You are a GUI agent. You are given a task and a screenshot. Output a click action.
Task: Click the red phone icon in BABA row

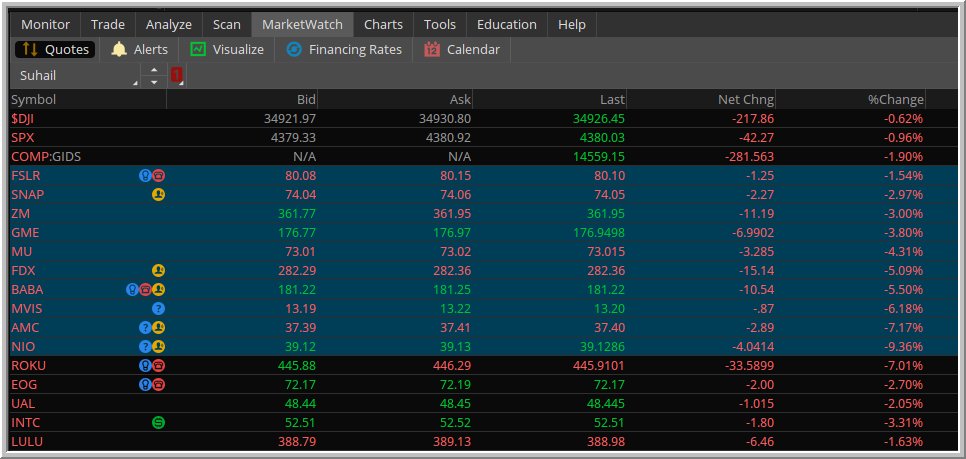tap(145, 290)
